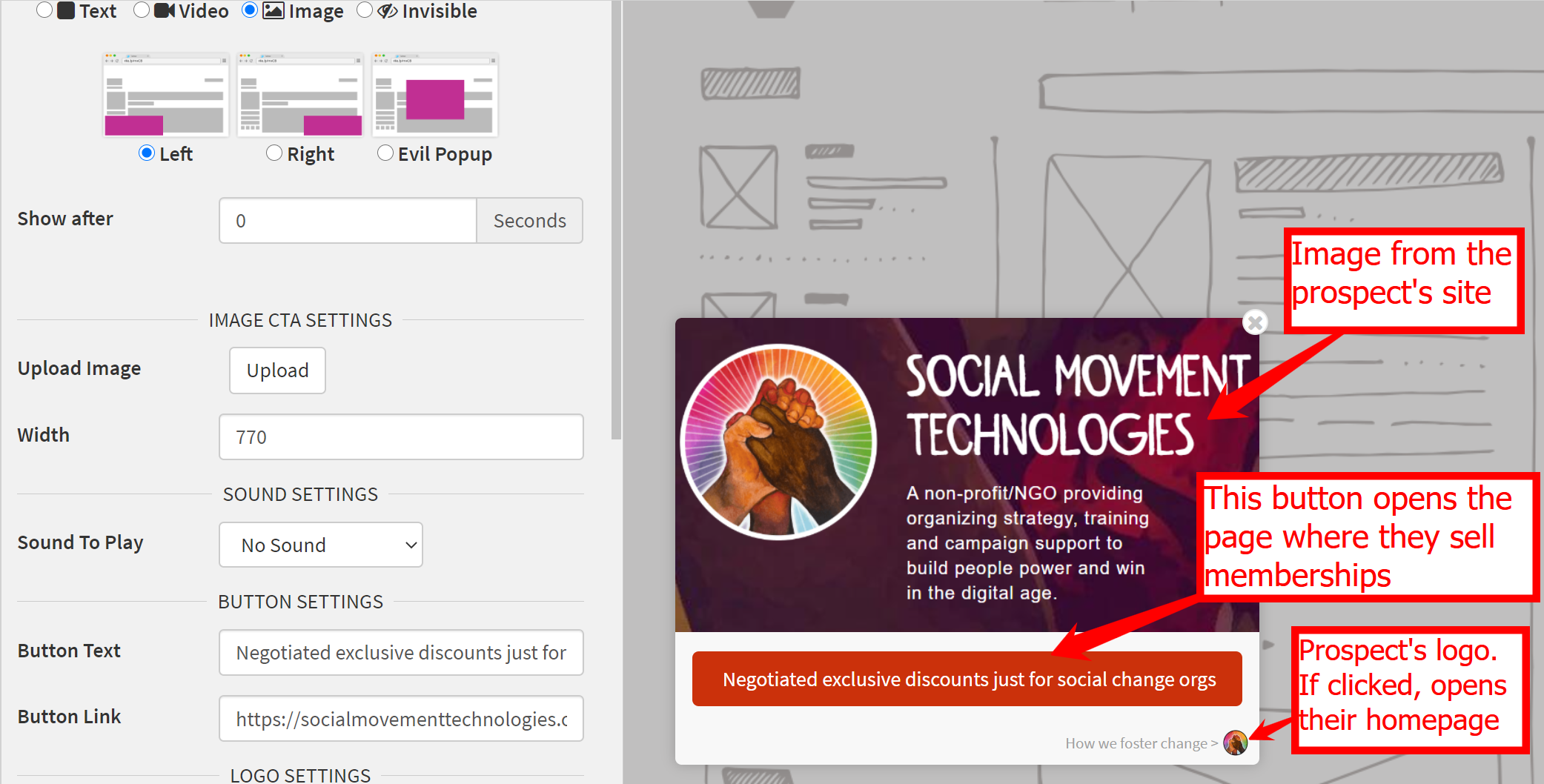Screen dimensions: 1544x784
Task: Click the Seconds unit label
Action: tap(529, 221)
